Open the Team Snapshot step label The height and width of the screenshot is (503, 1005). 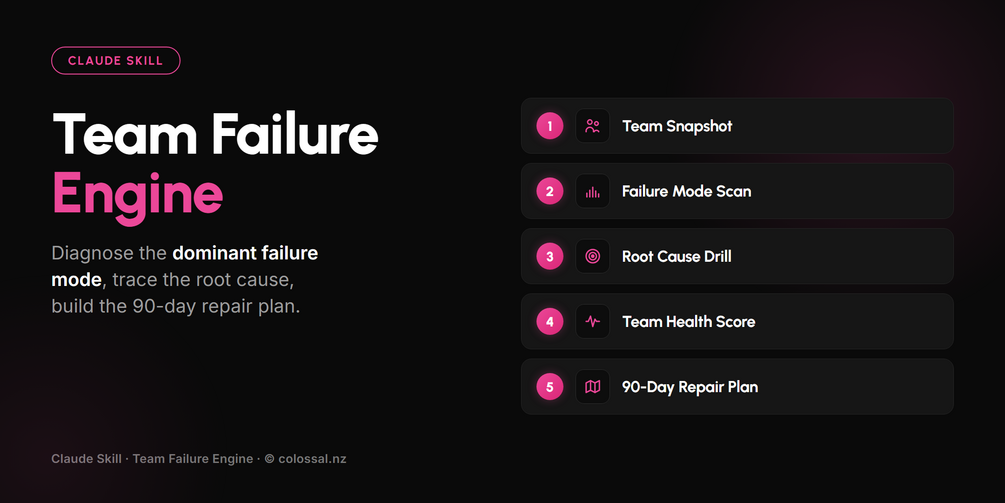[x=677, y=126]
